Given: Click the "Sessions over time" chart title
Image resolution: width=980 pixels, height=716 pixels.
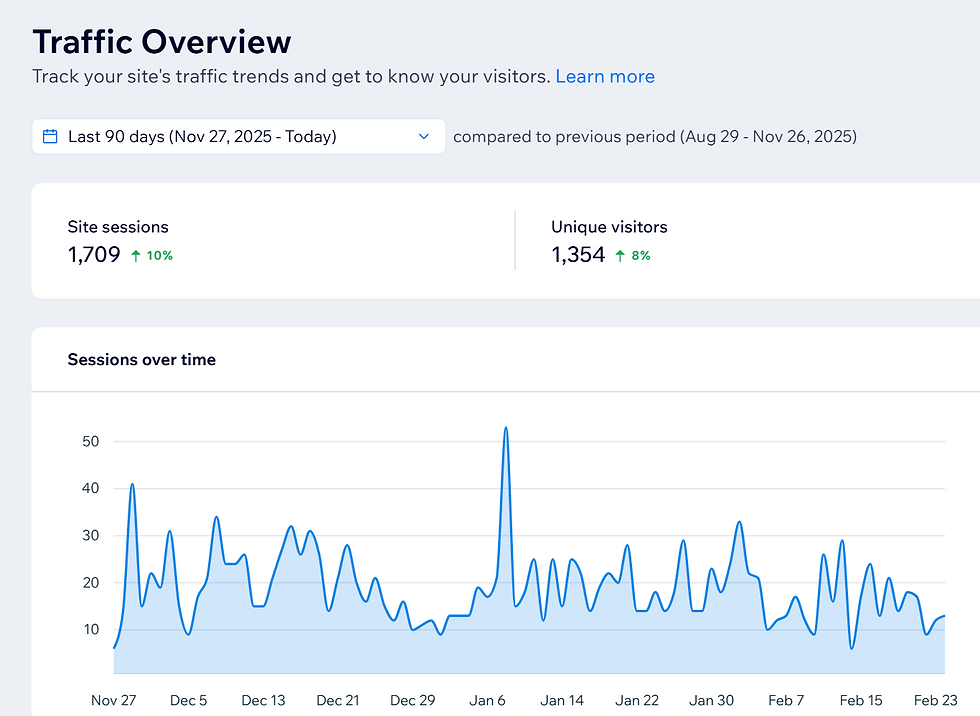Looking at the screenshot, I should click(x=141, y=359).
